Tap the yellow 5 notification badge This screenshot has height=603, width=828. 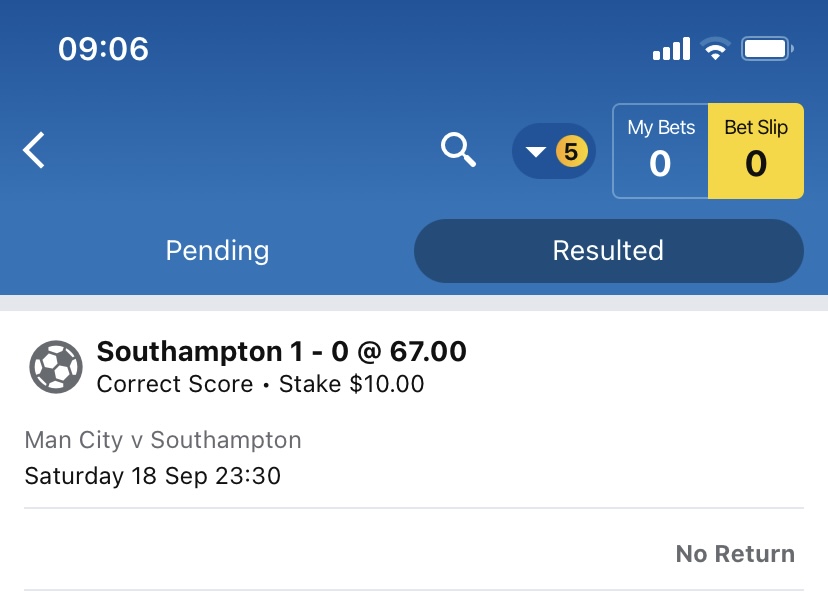571,152
